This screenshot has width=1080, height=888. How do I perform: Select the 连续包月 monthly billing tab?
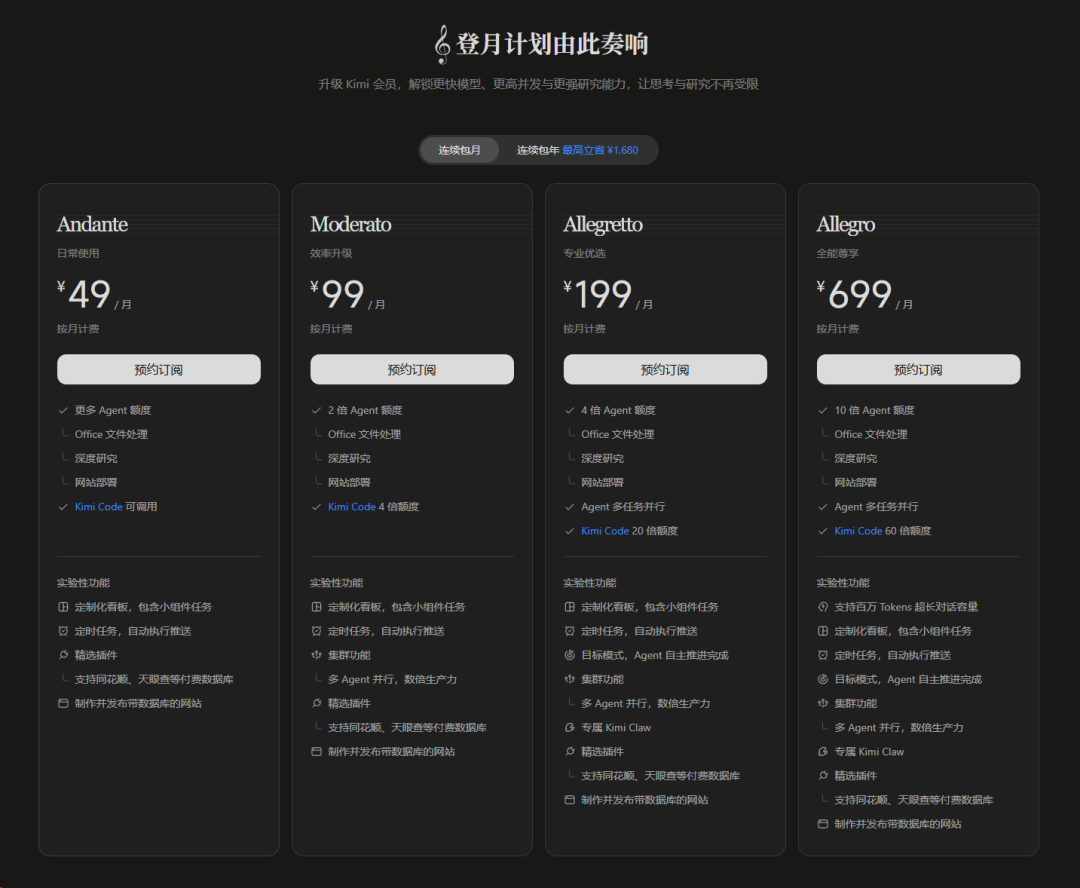click(459, 150)
